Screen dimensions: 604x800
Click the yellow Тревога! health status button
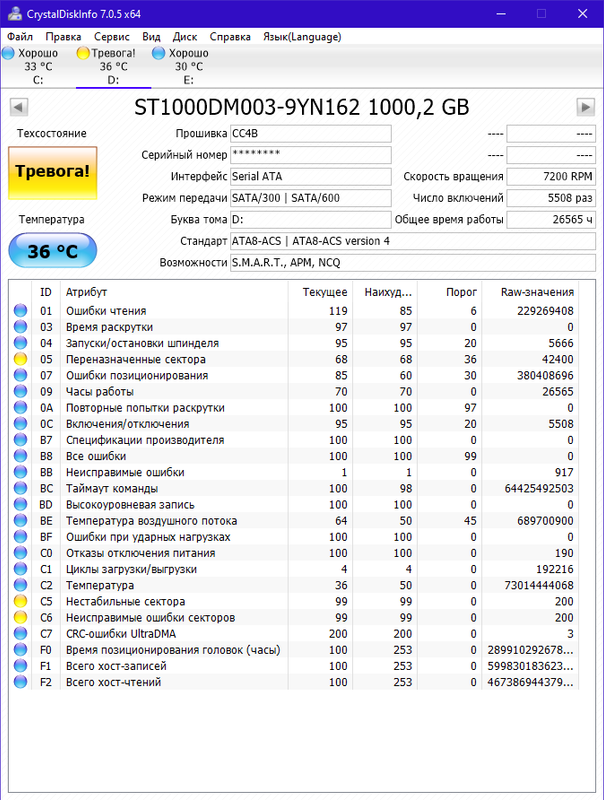53,172
